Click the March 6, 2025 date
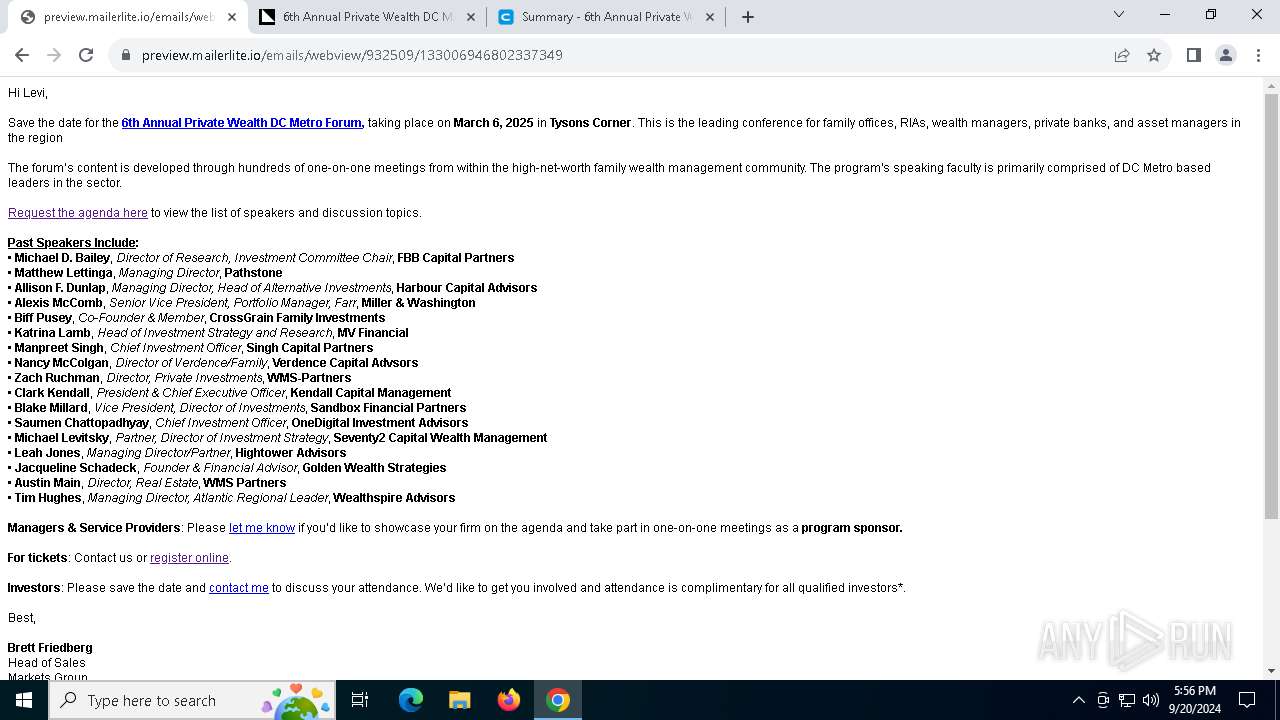Screen dimensions: 1280x720 [493, 123]
